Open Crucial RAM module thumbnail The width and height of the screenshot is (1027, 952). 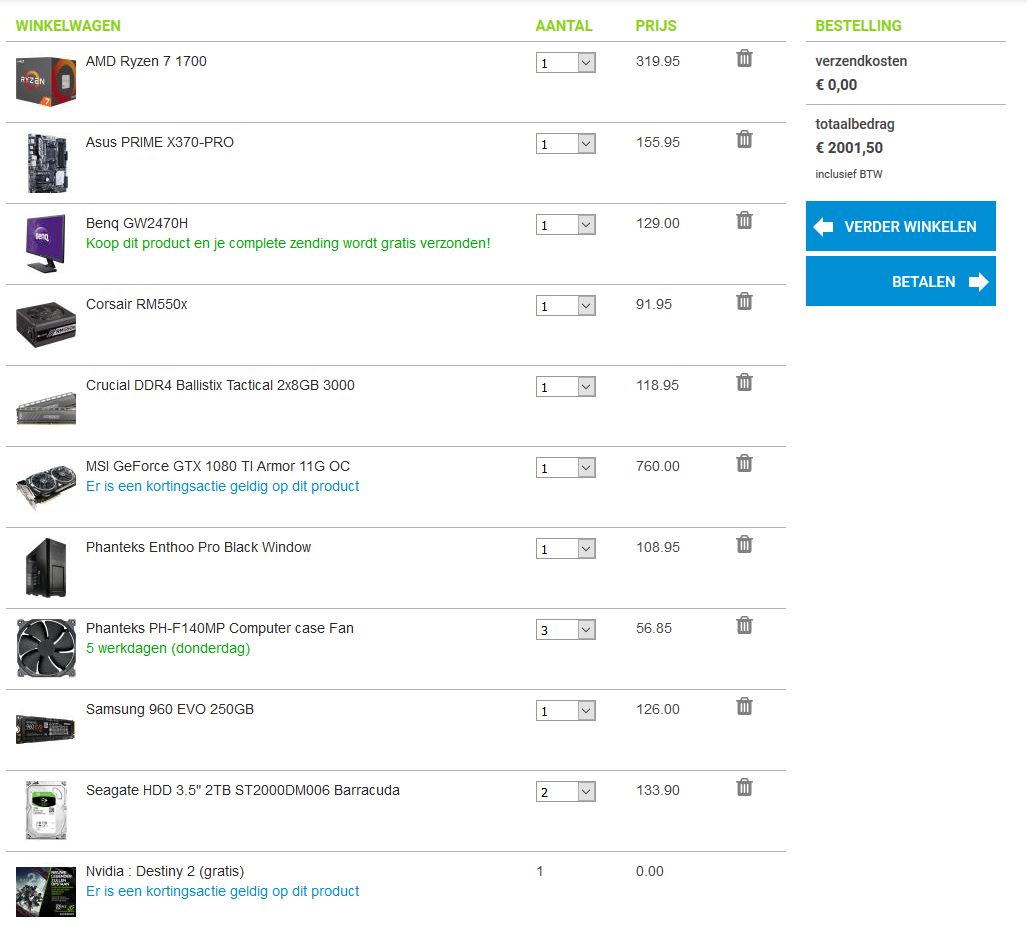tap(46, 407)
